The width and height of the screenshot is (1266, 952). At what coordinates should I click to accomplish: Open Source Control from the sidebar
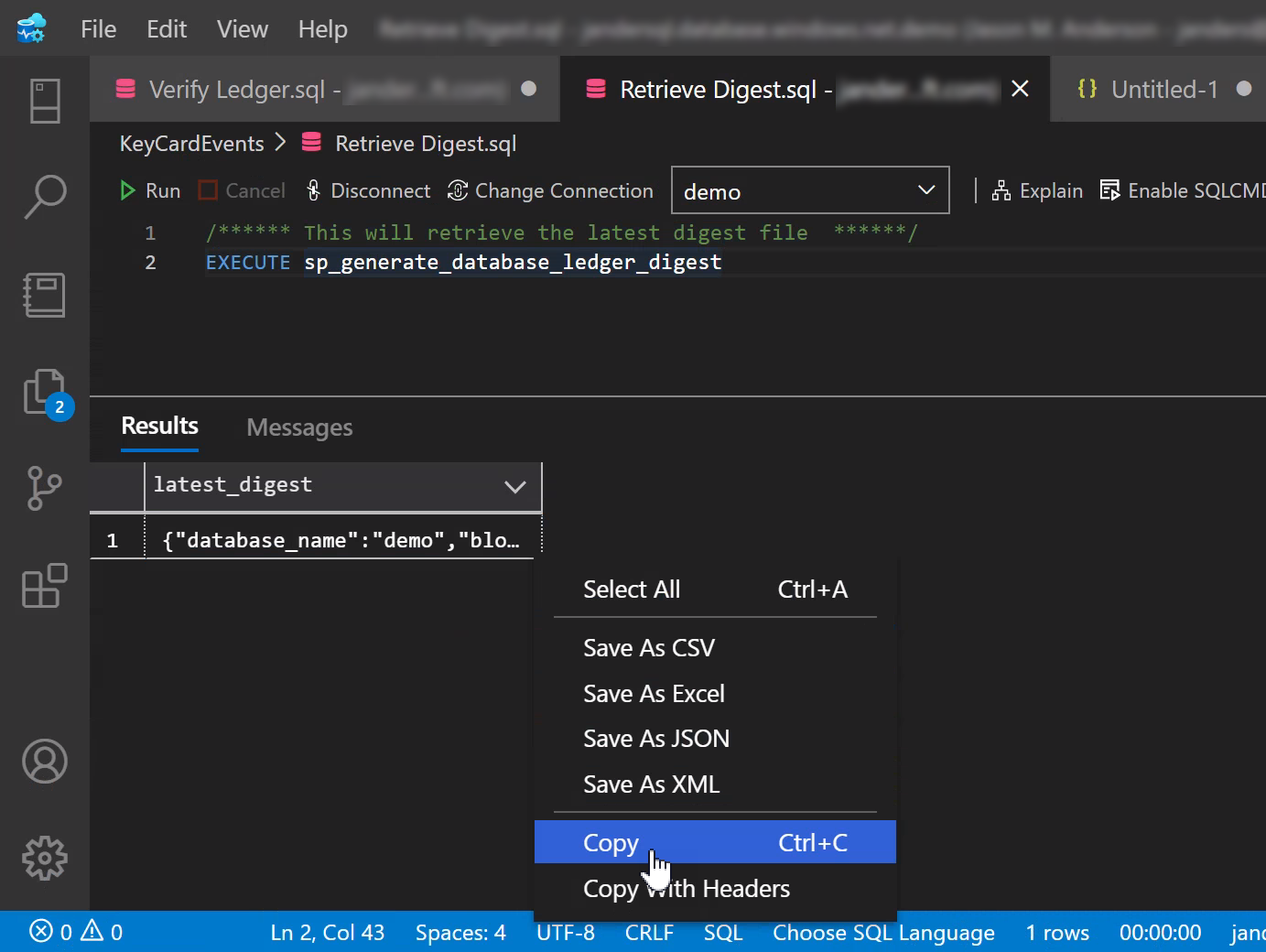(43, 488)
